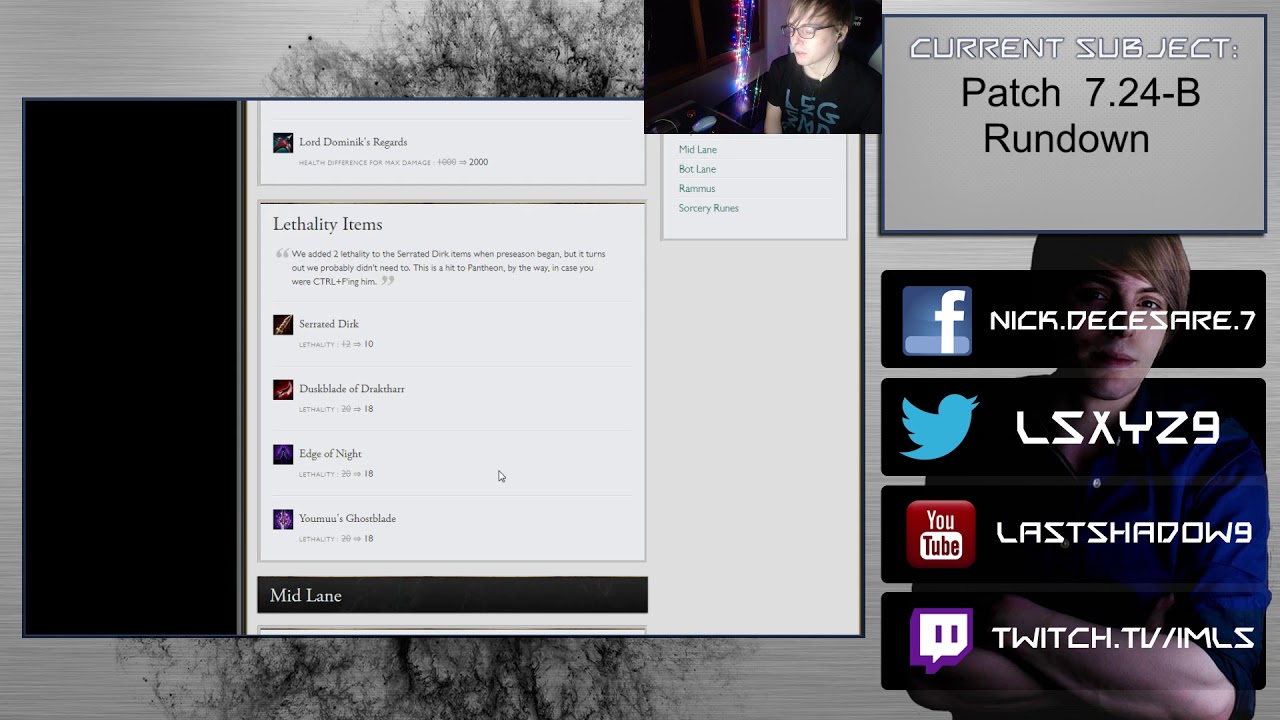Image resolution: width=1280 pixels, height=720 pixels.
Task: Open the Bot Lane sidebar link
Action: pyautogui.click(x=697, y=169)
